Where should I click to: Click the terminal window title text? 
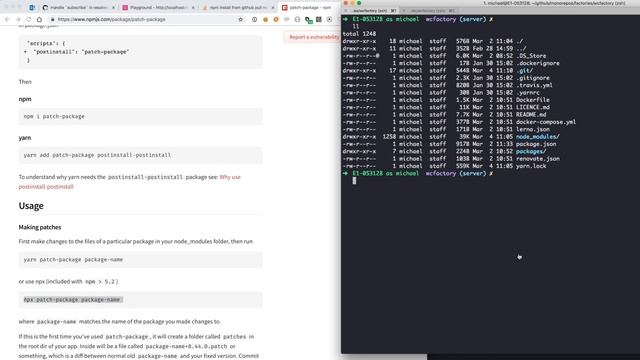click(554, 3)
